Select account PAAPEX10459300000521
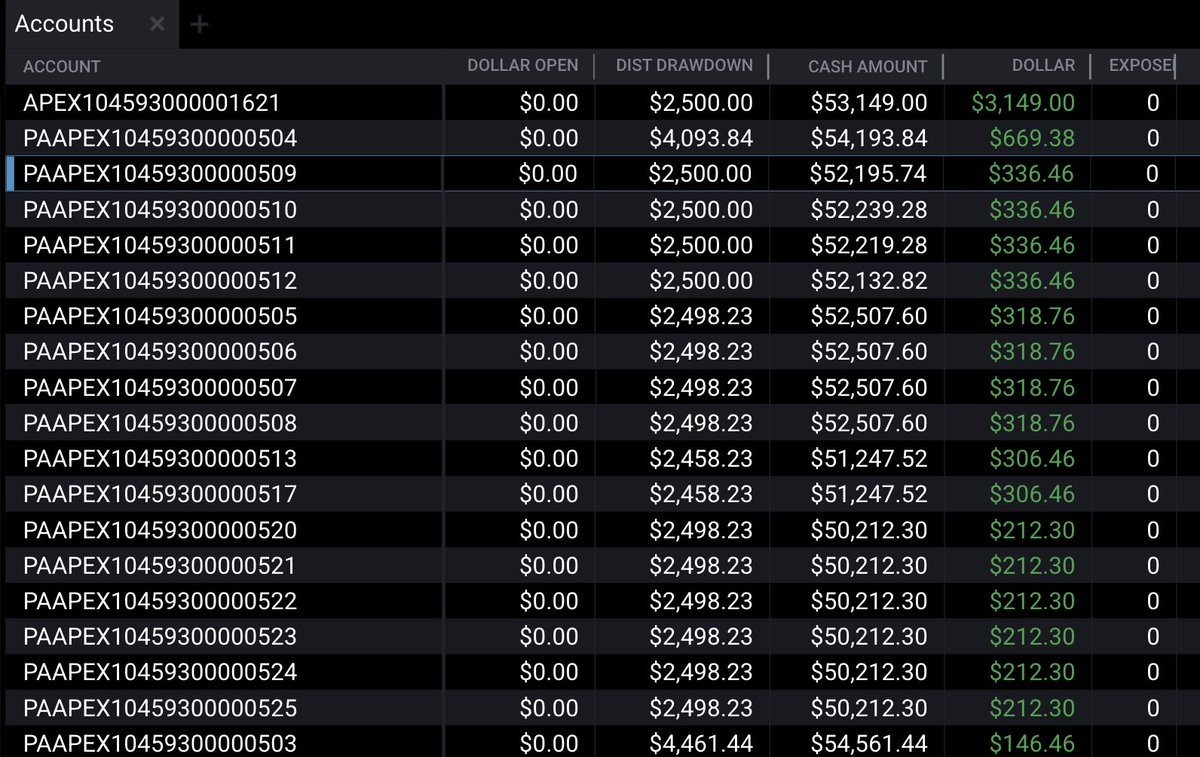 [x=159, y=566]
